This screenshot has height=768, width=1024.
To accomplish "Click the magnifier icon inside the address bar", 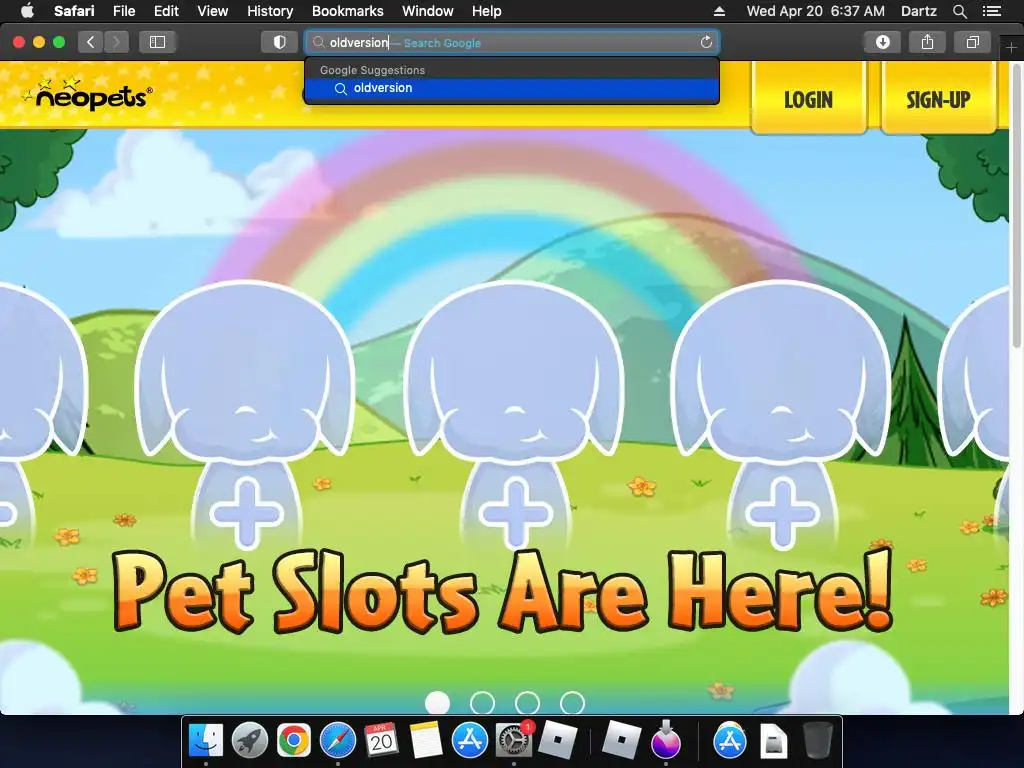I will tap(319, 42).
